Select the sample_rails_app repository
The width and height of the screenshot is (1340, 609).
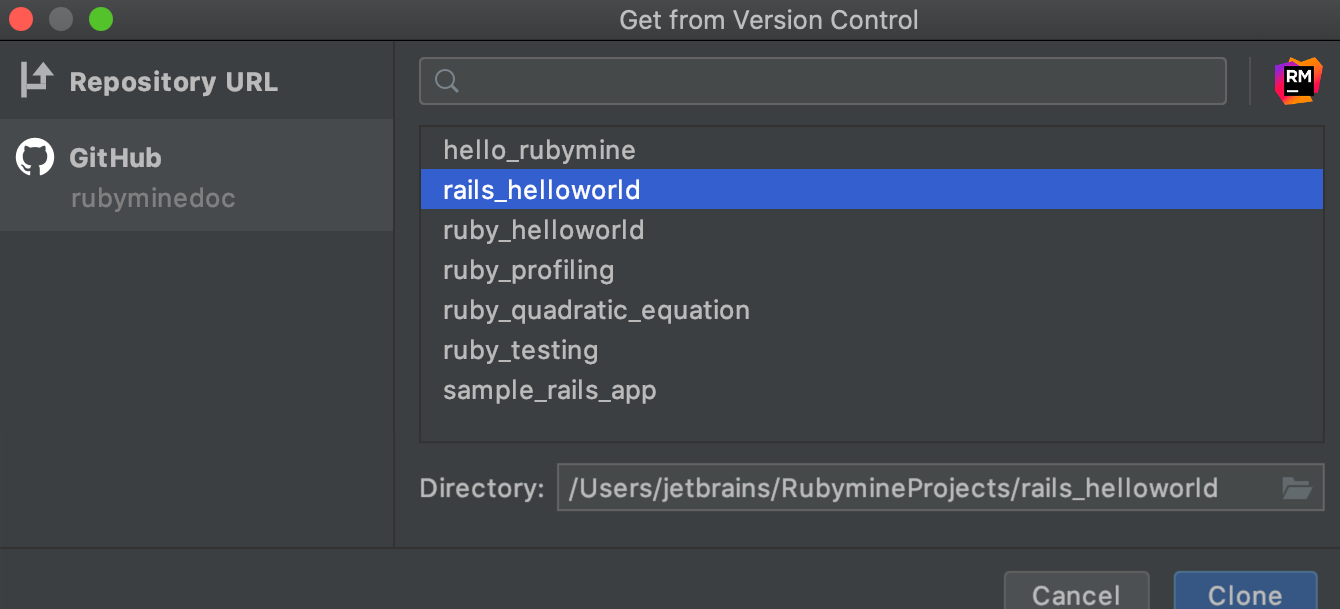[549, 390]
